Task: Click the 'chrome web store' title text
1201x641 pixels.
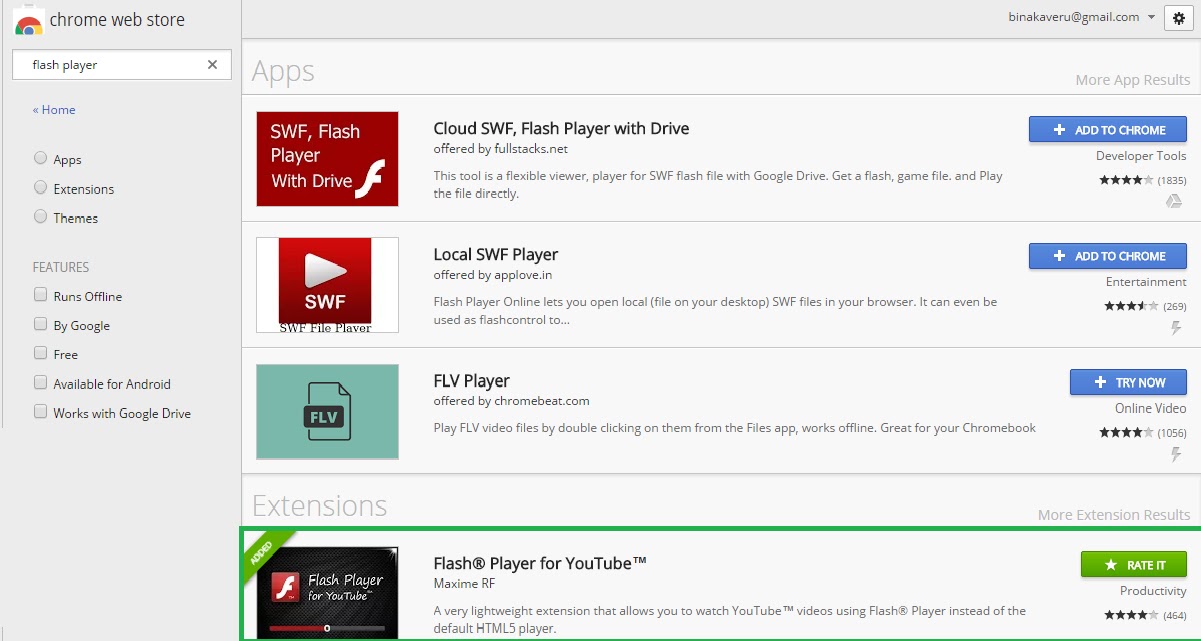Action: point(117,20)
